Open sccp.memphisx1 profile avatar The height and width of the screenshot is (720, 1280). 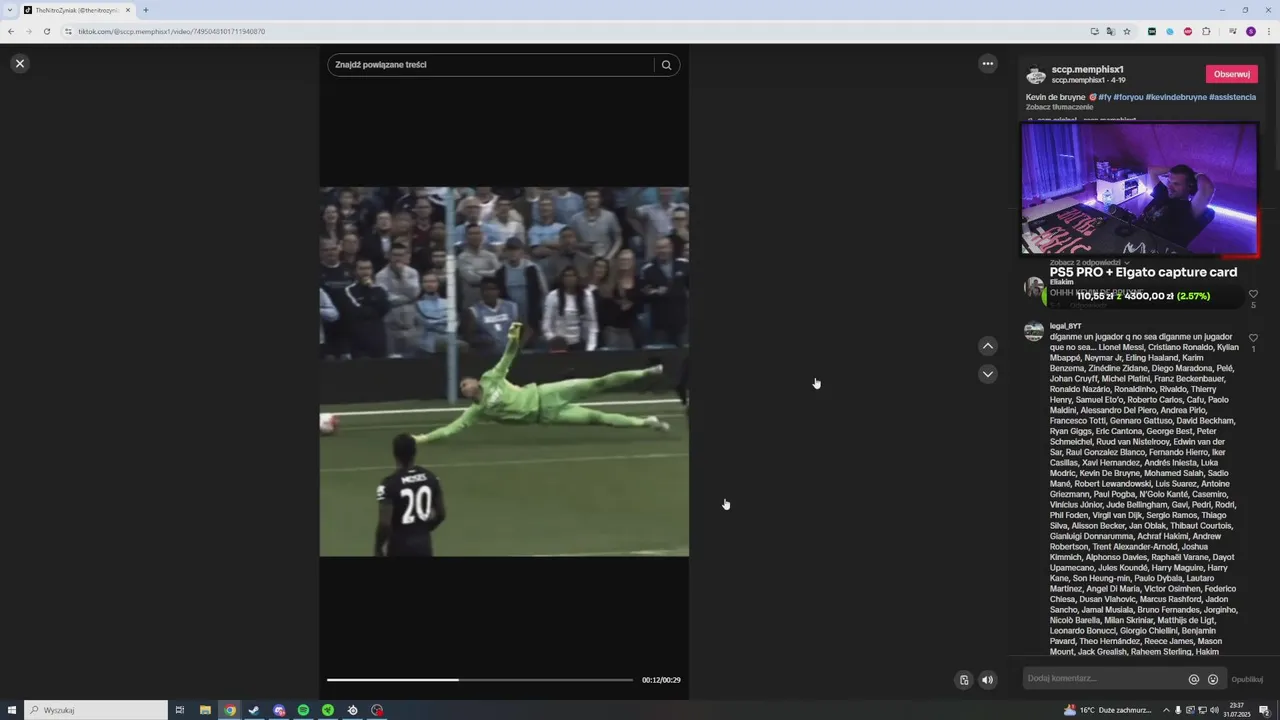tap(1036, 75)
